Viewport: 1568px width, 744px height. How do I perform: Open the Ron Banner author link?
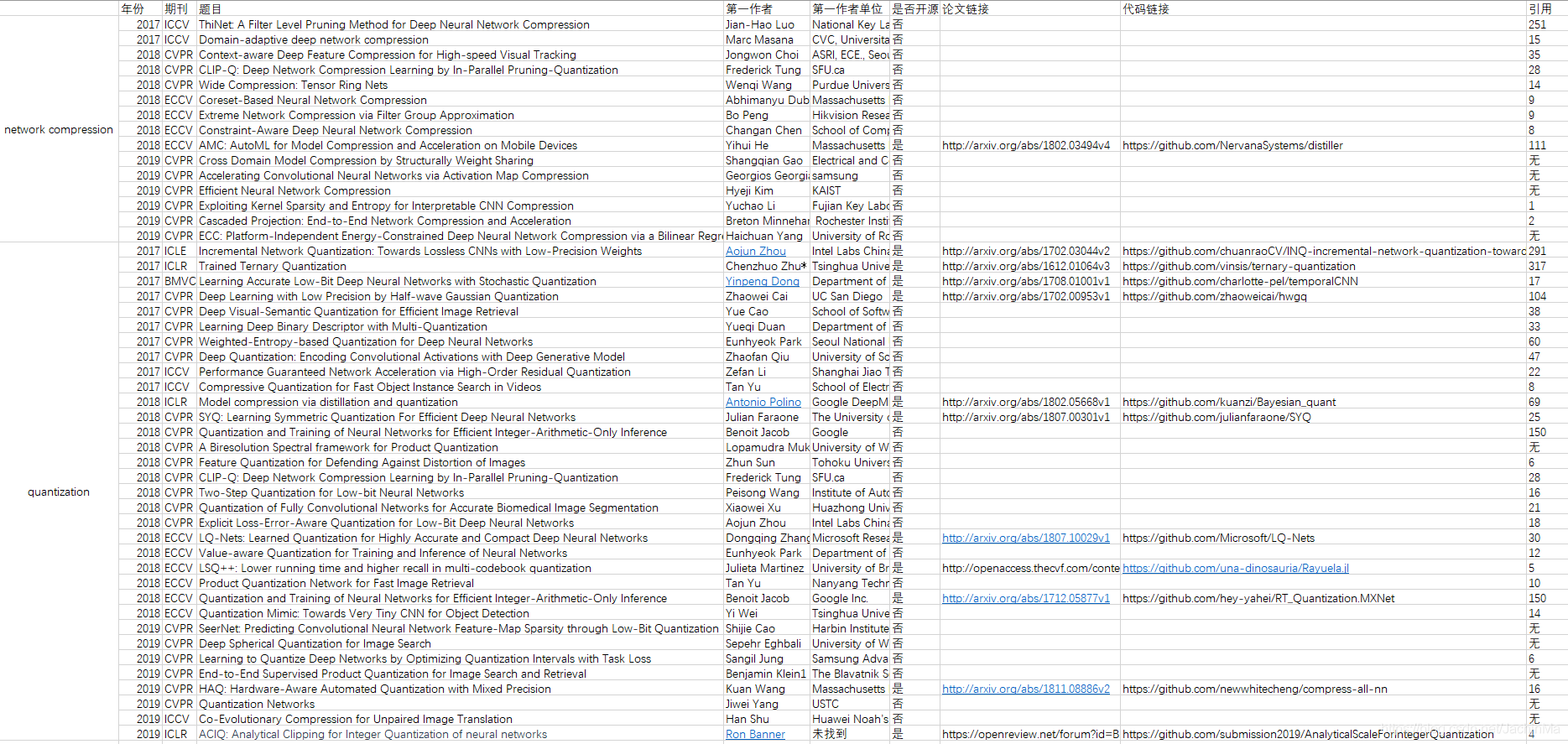click(755, 734)
